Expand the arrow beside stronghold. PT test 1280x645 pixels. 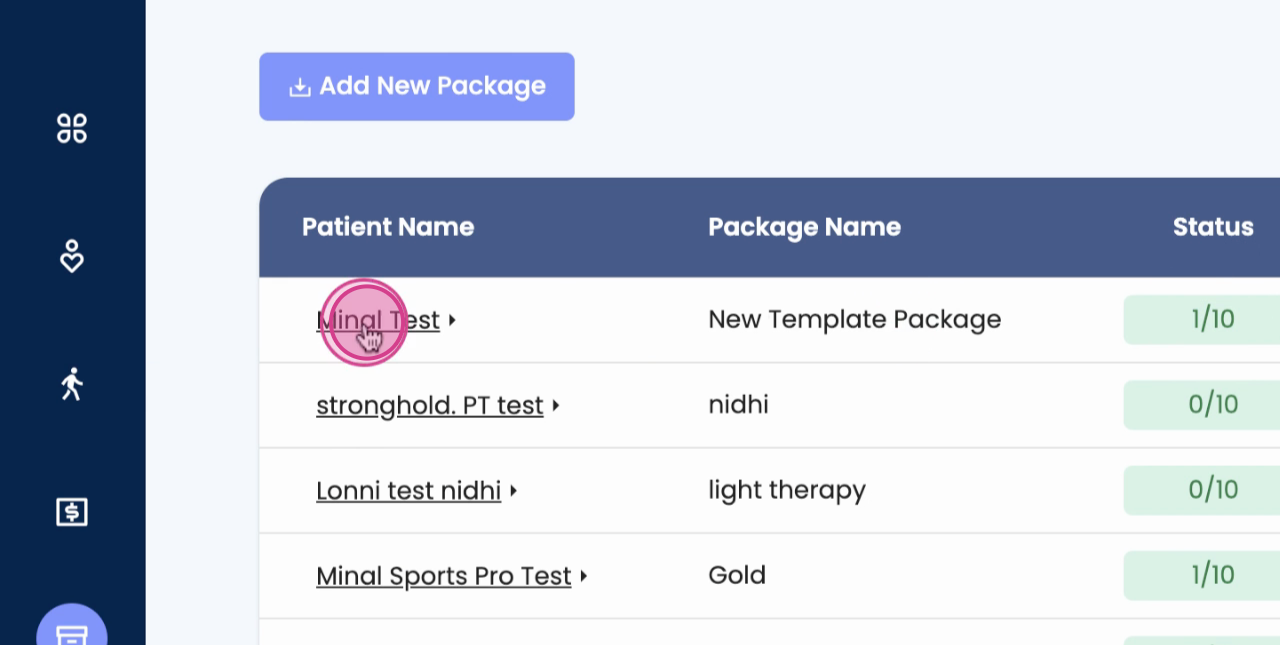pos(556,405)
